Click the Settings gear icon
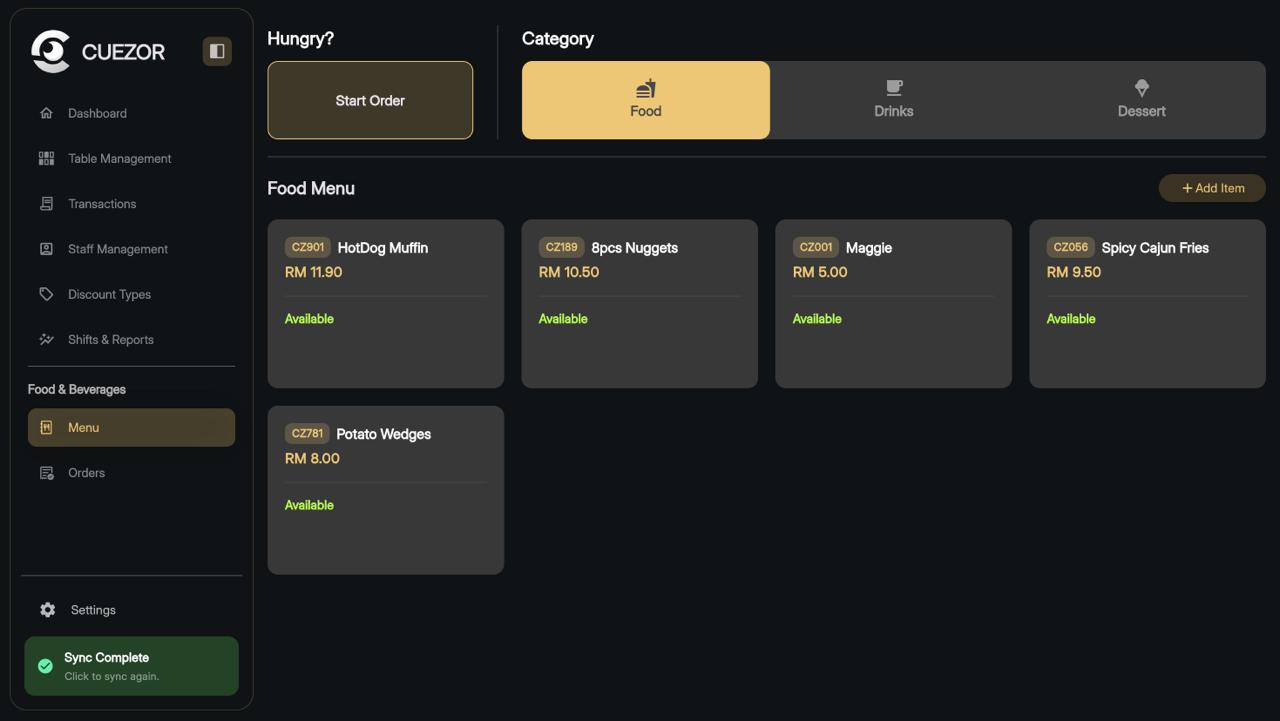The width and height of the screenshot is (1280, 721). [46, 609]
